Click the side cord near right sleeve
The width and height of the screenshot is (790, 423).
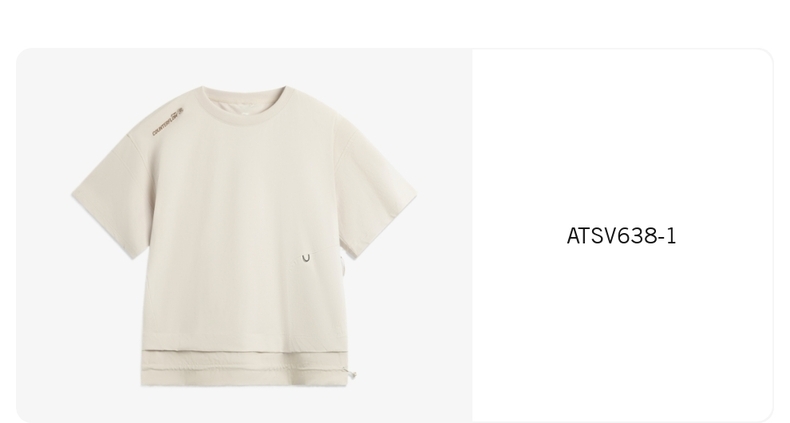(x=343, y=265)
